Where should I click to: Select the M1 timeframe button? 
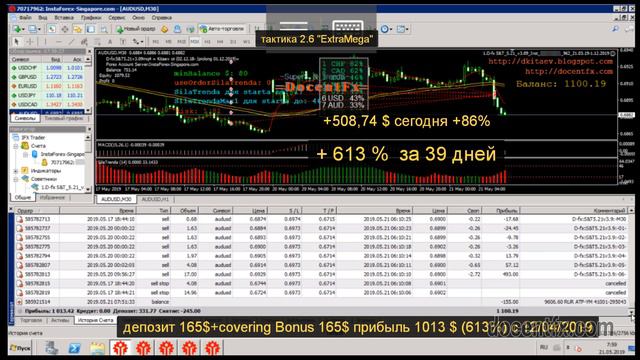156,42
